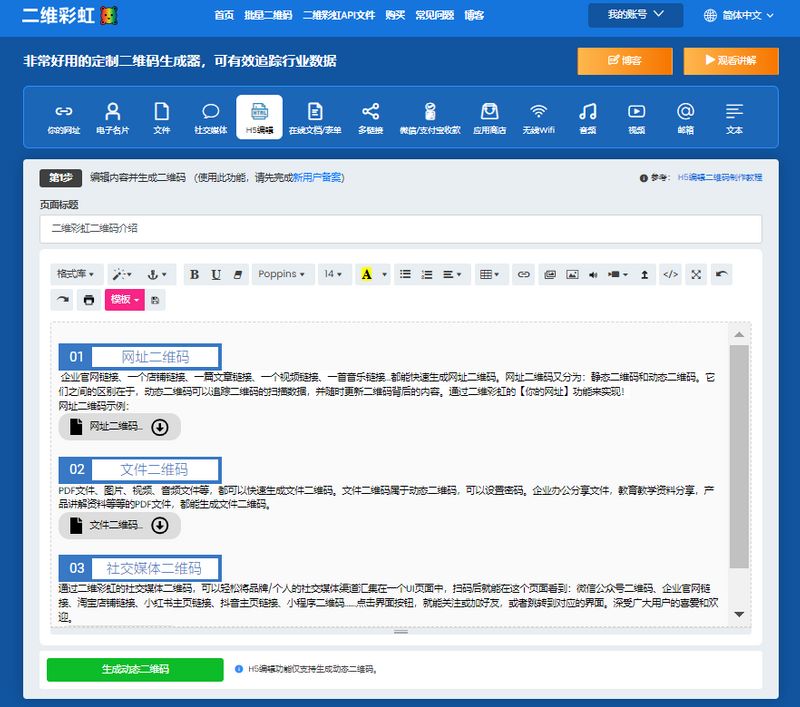Click the image gallery icon in the toolbar

[550, 274]
